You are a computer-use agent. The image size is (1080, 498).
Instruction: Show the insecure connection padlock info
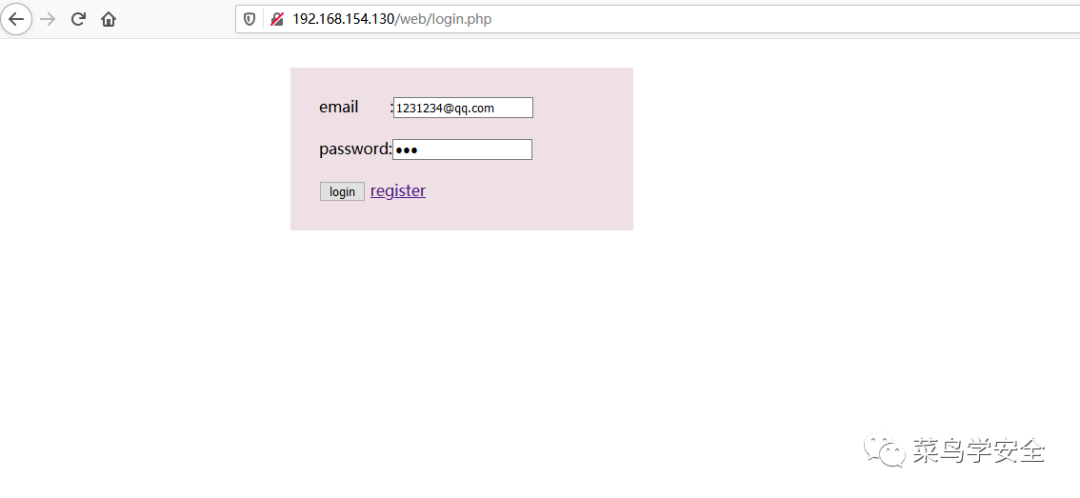277,19
